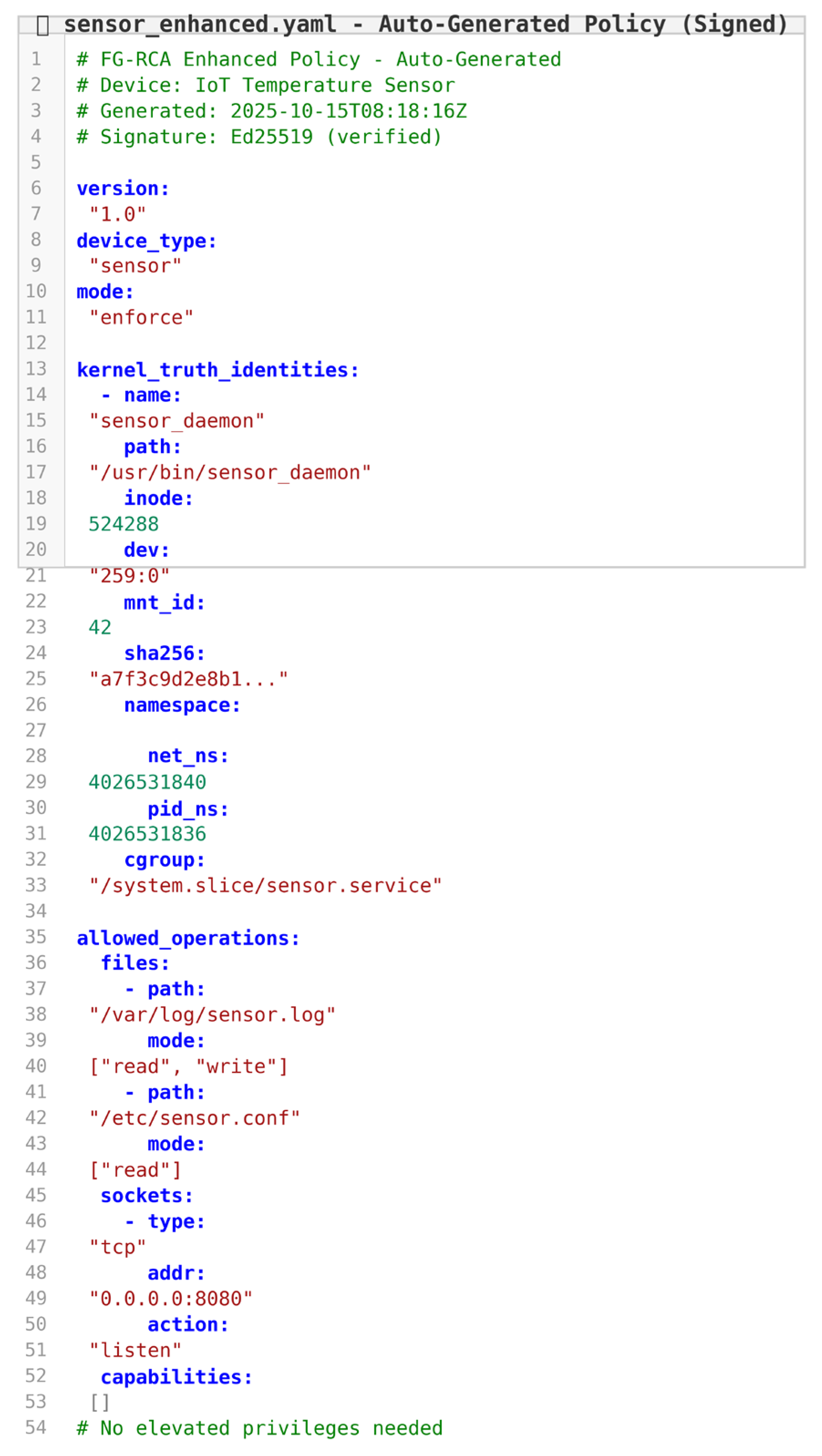Click the "/var/log/sensor.log" path value
This screenshot has height=1456, width=822.
tap(212, 1015)
